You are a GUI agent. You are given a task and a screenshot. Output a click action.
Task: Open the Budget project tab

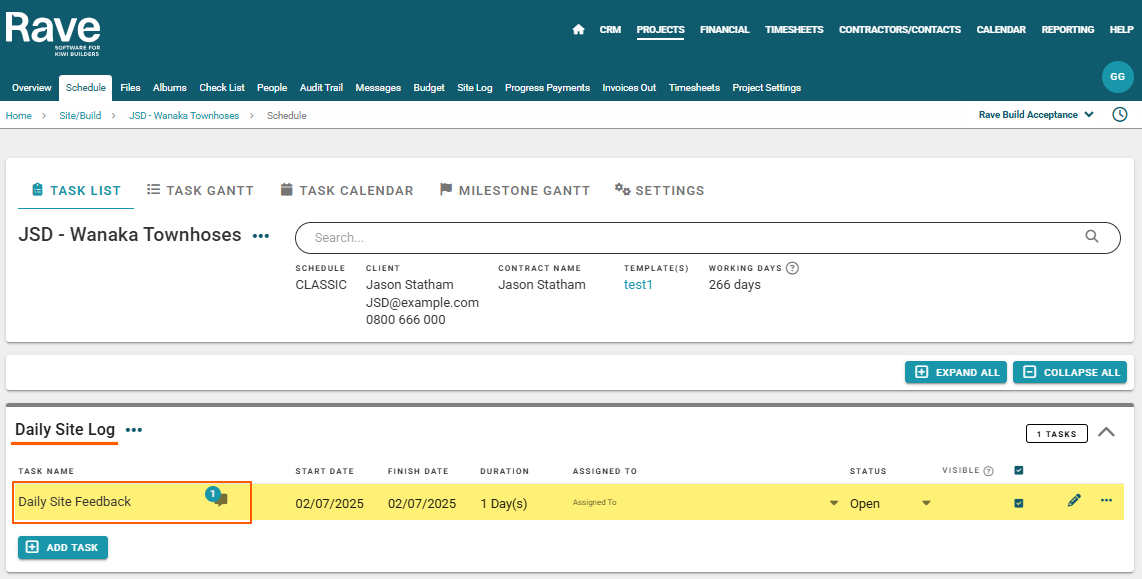[x=429, y=88]
